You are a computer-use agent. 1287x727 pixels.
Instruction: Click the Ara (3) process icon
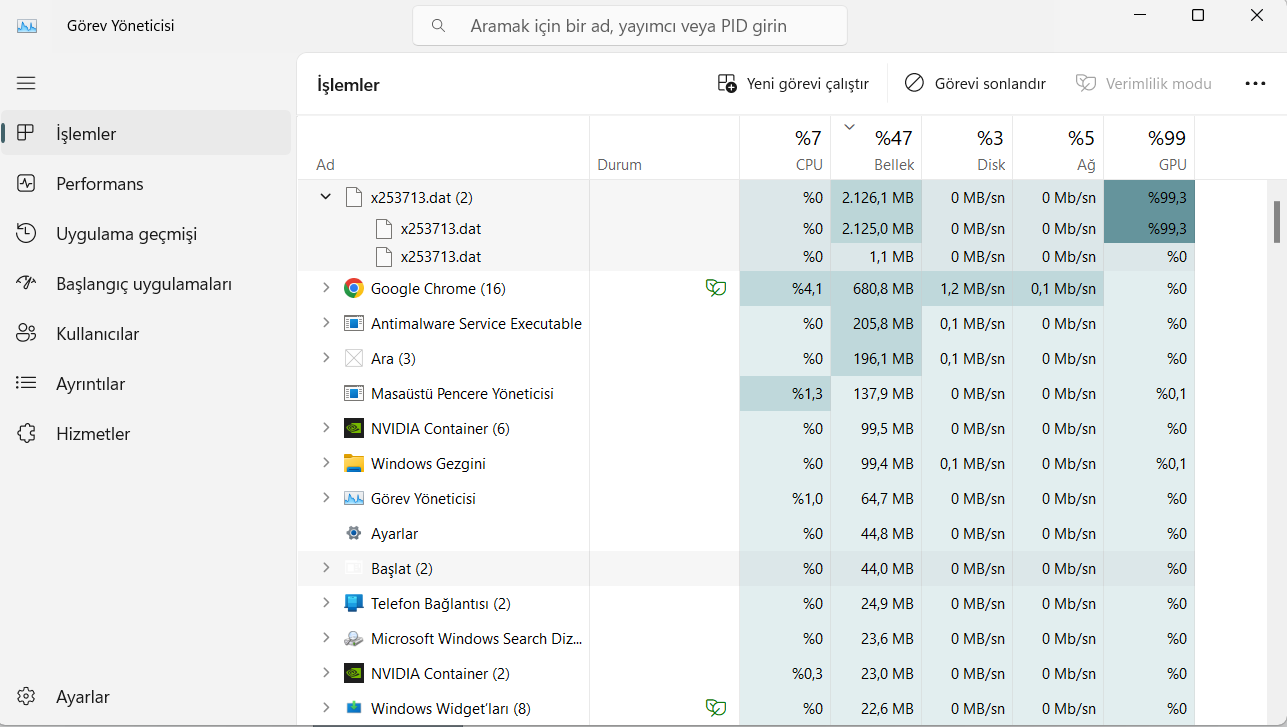pyautogui.click(x=353, y=359)
